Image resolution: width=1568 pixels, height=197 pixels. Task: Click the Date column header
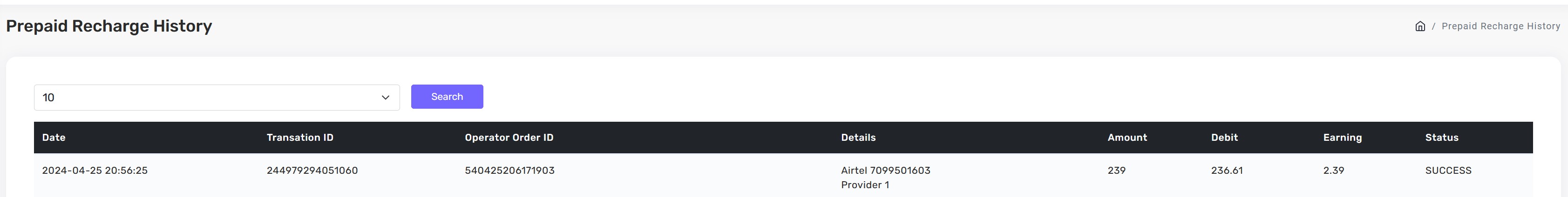pos(54,138)
